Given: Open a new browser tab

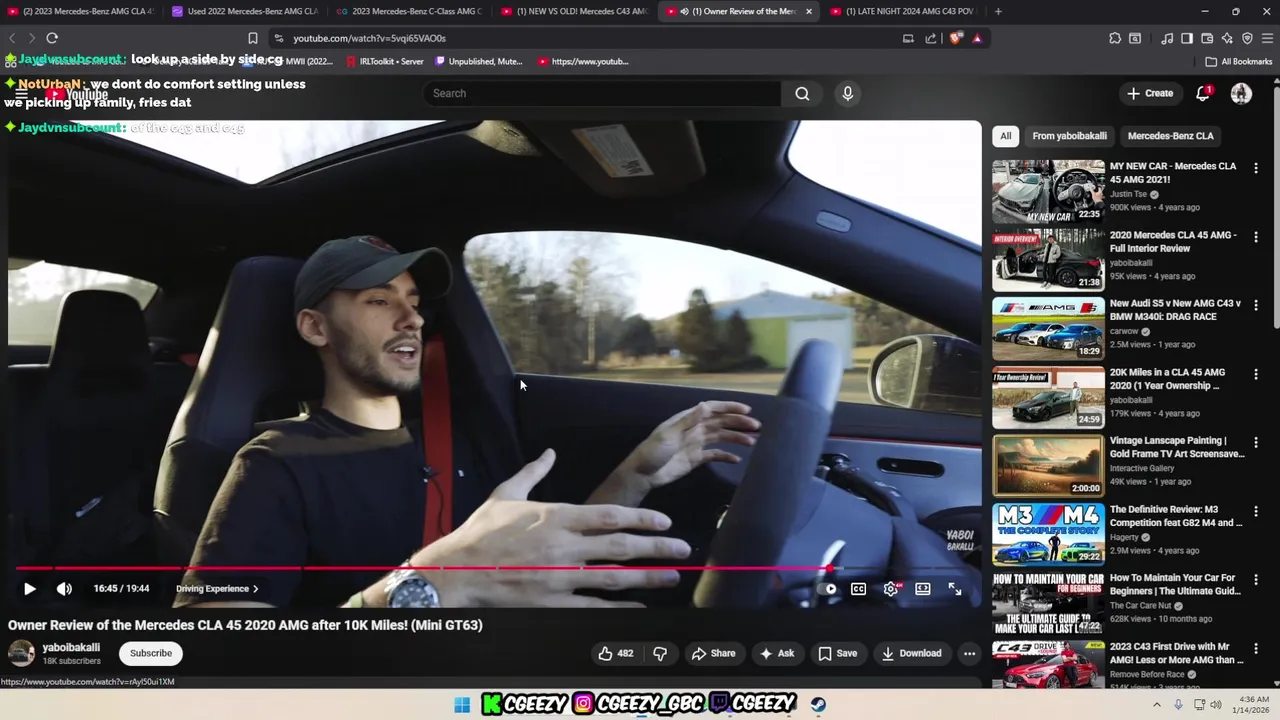Looking at the screenshot, I should click(998, 11).
